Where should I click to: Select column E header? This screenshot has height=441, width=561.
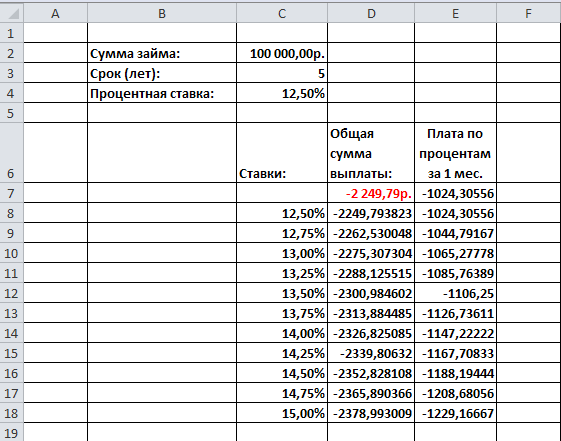point(455,14)
